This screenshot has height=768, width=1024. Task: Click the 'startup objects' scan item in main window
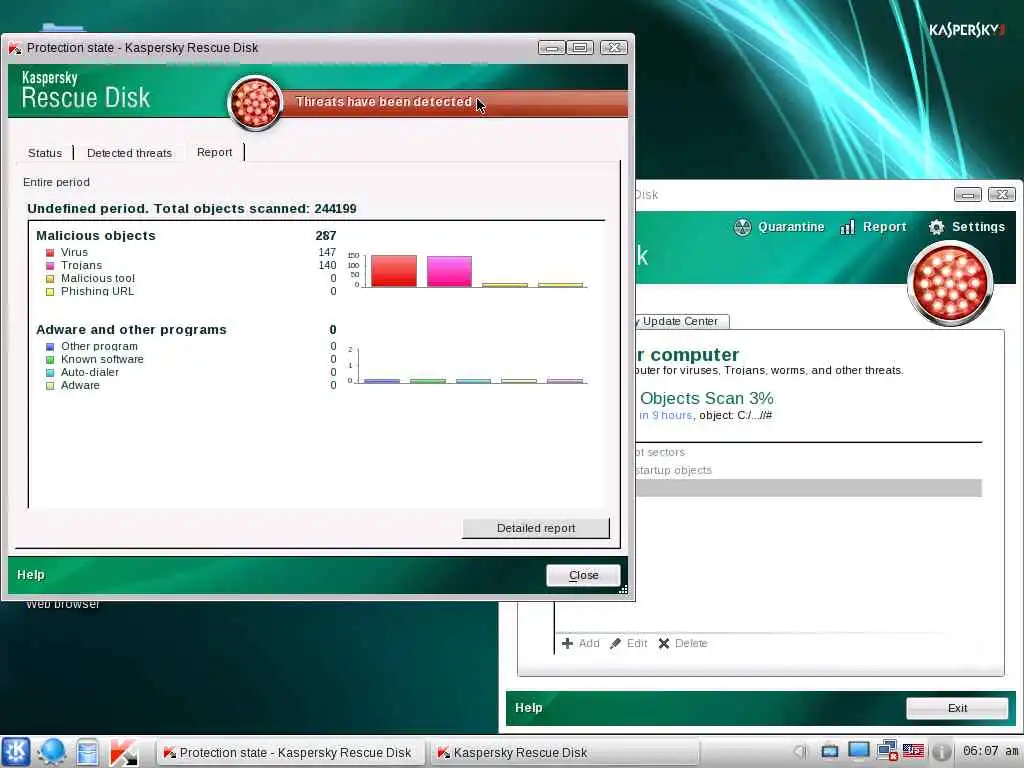(673, 470)
